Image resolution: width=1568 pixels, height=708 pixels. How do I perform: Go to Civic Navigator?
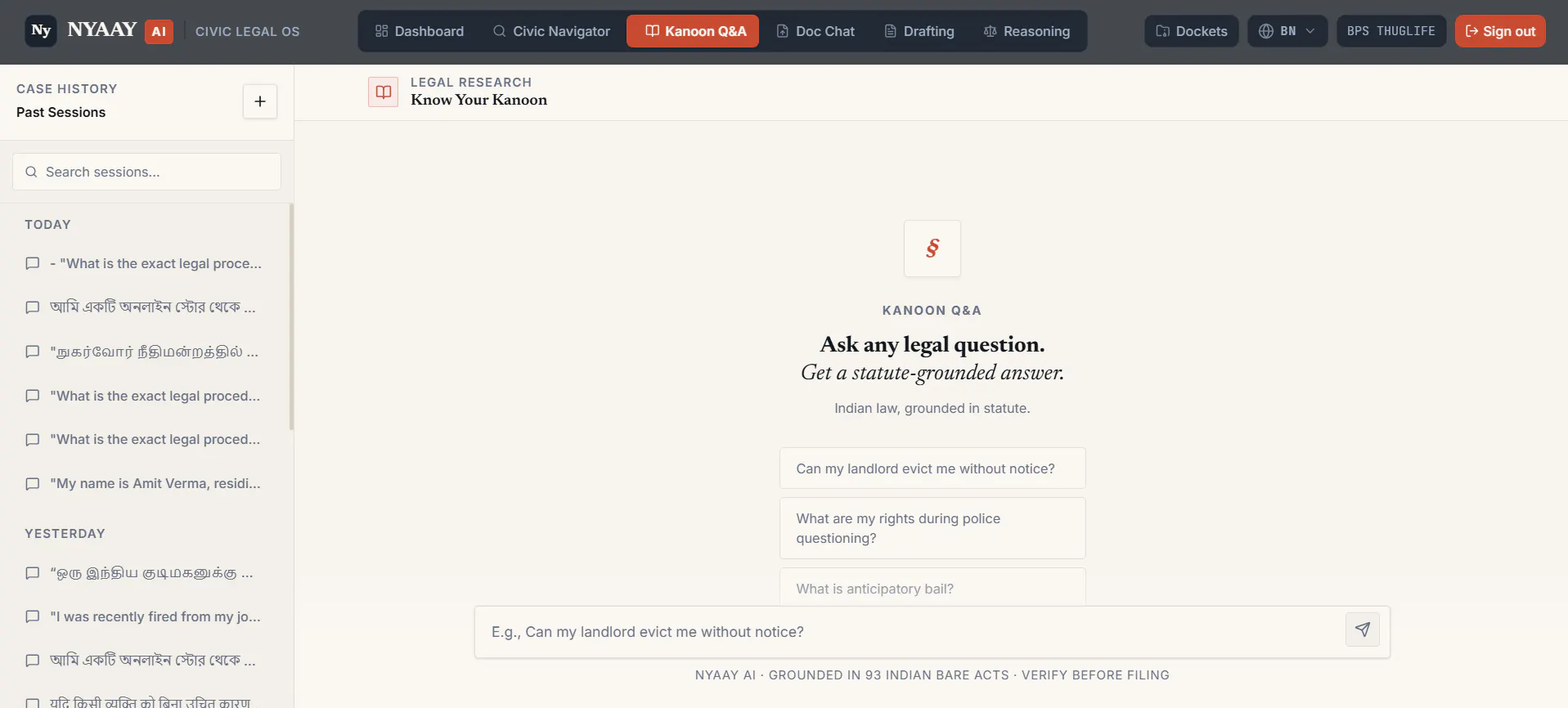coord(551,31)
